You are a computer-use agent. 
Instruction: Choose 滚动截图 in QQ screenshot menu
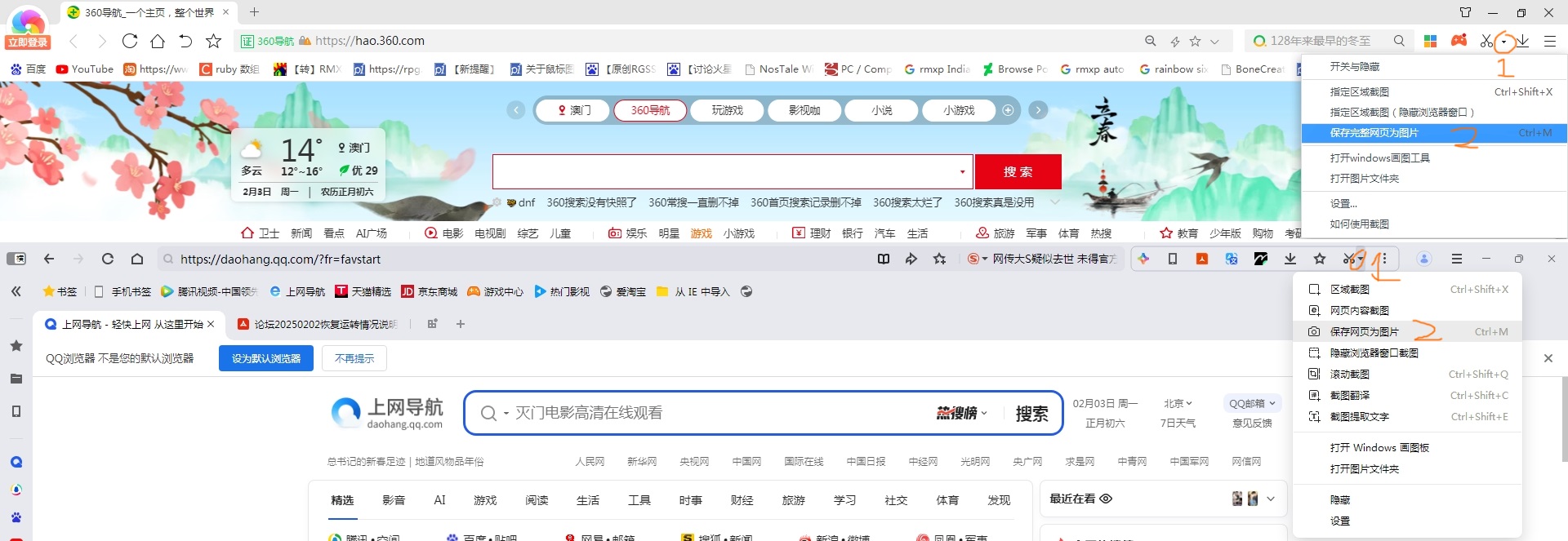1407,374
